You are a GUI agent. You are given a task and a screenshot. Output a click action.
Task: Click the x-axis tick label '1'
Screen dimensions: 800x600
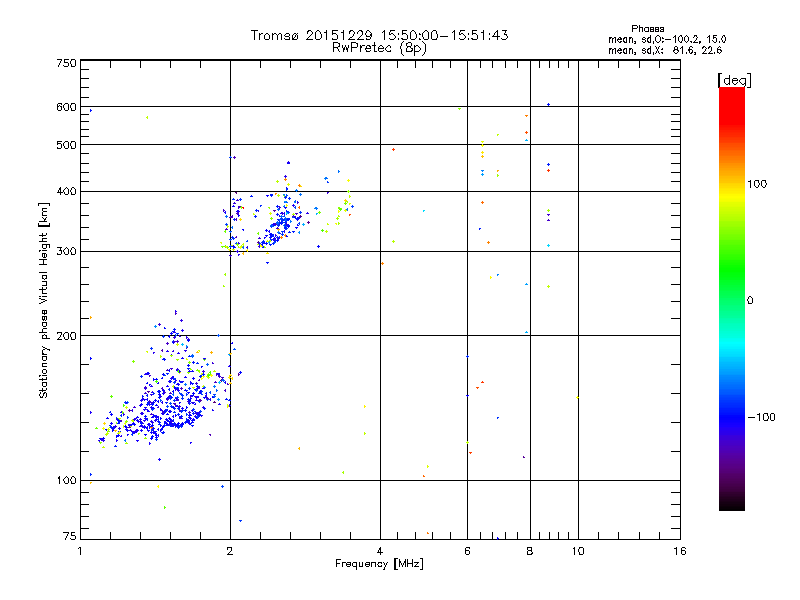click(x=80, y=551)
